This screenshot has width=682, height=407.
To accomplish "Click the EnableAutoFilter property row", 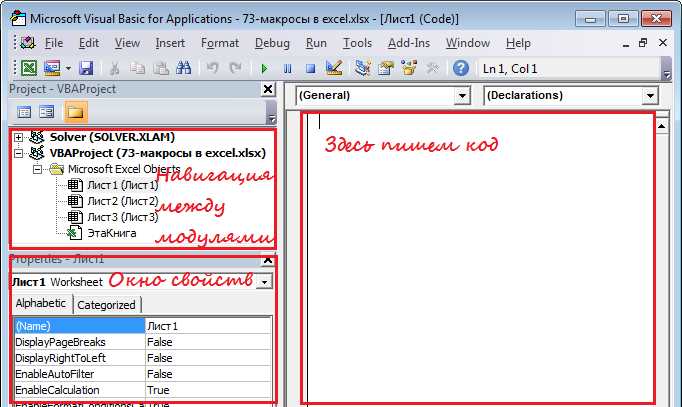I will click(x=143, y=374).
